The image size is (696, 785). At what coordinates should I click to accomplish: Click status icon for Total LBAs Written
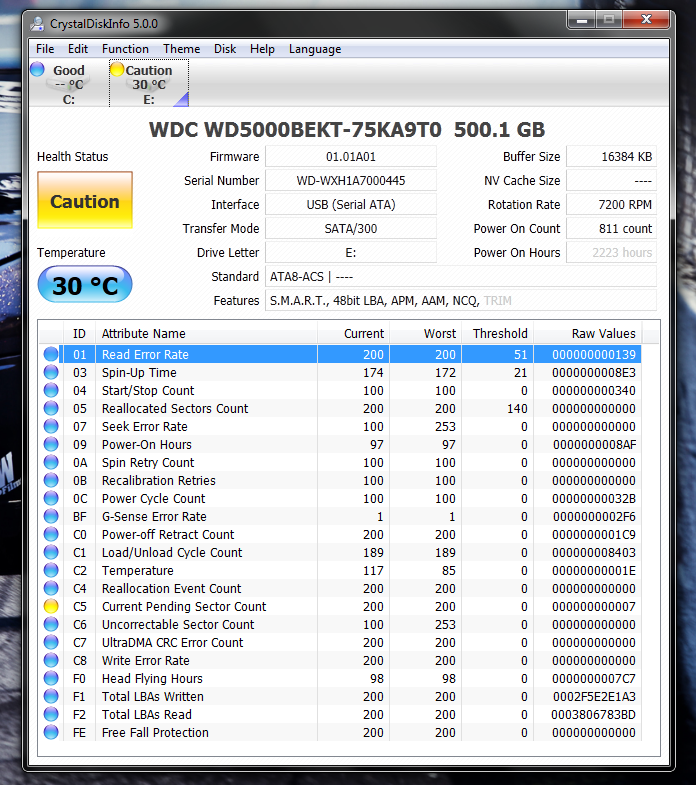(51, 696)
